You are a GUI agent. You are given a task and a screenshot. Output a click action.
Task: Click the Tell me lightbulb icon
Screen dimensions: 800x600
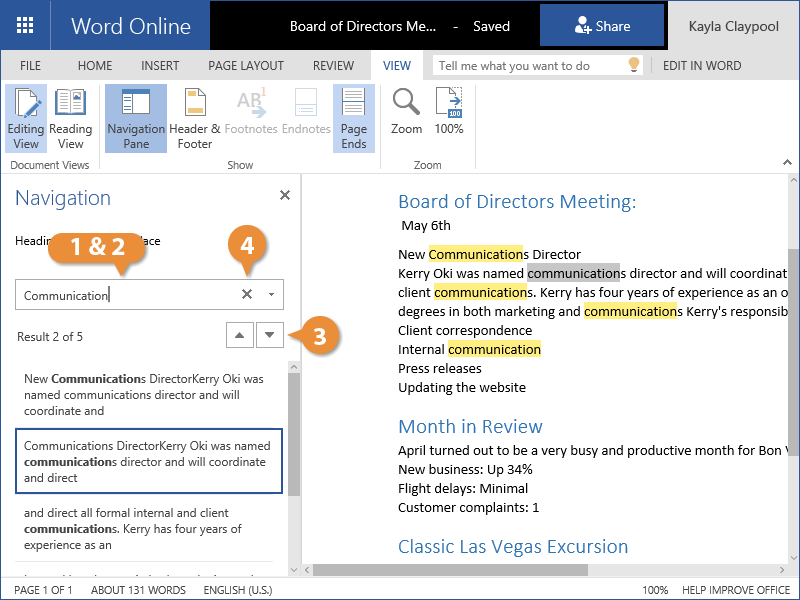coord(633,65)
